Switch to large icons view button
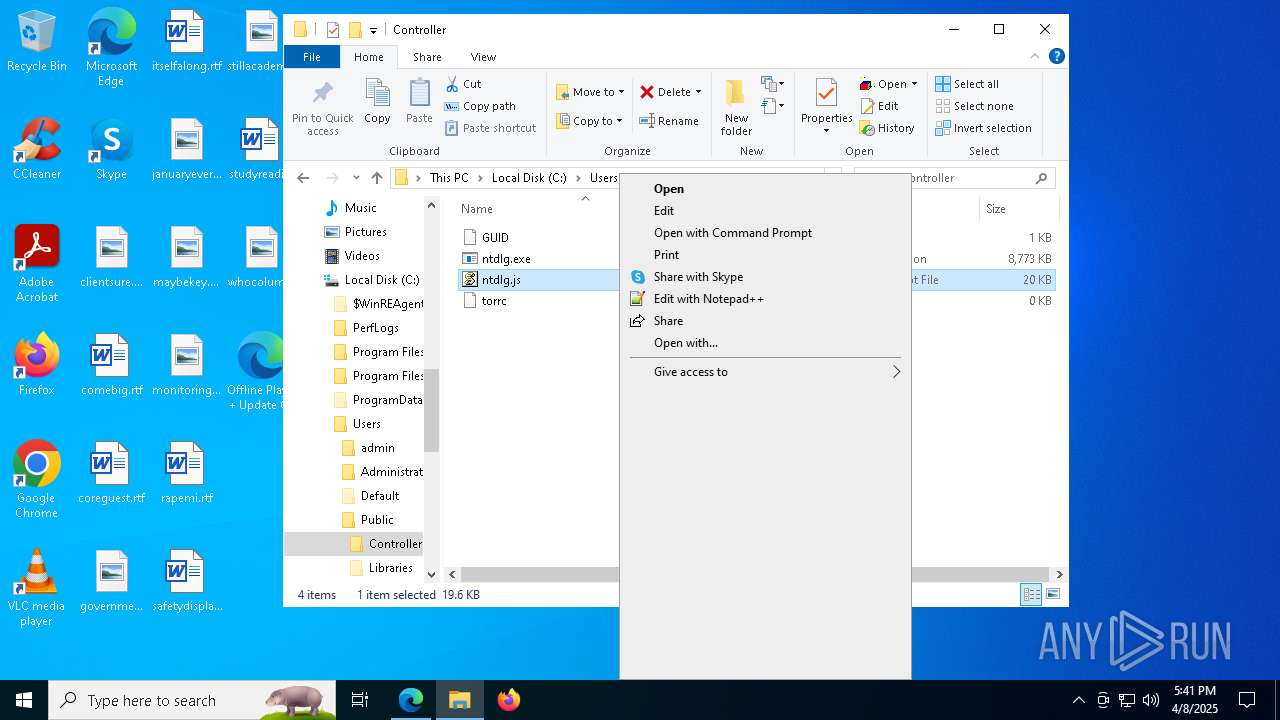 click(1052, 595)
